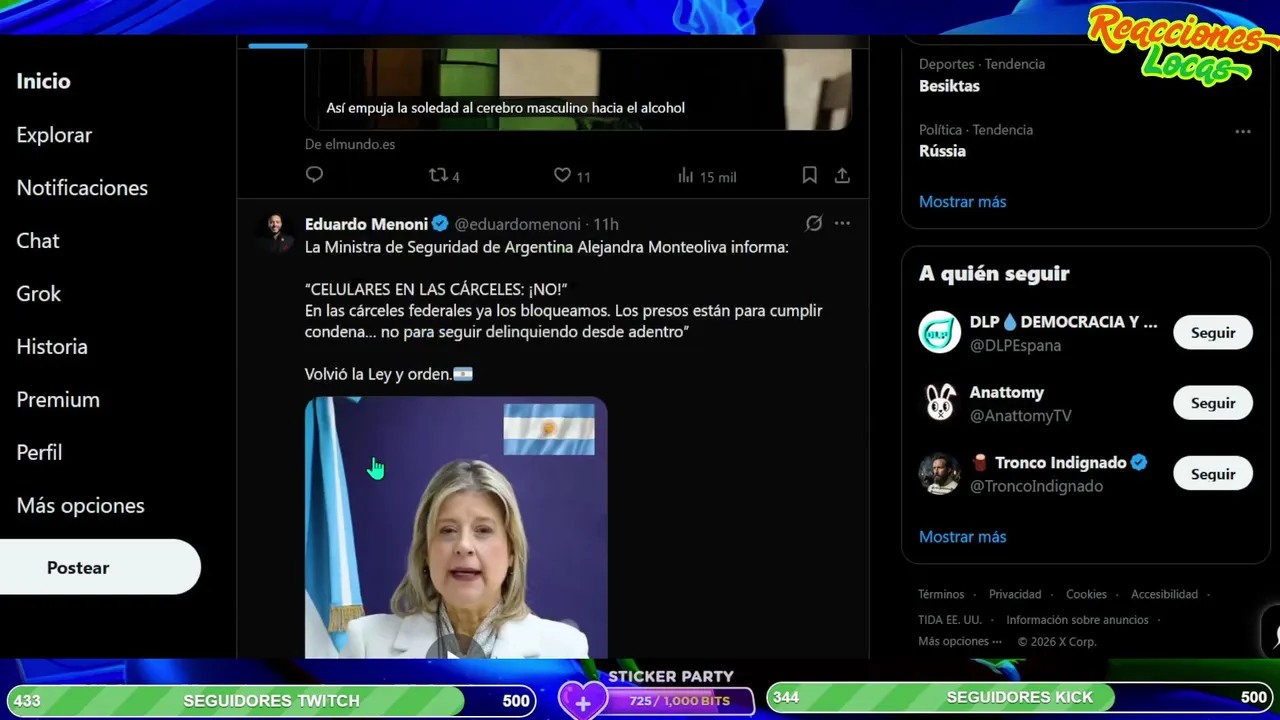Select Premium in the sidebar
Image resolution: width=1280 pixels, height=720 pixels.
[58, 400]
